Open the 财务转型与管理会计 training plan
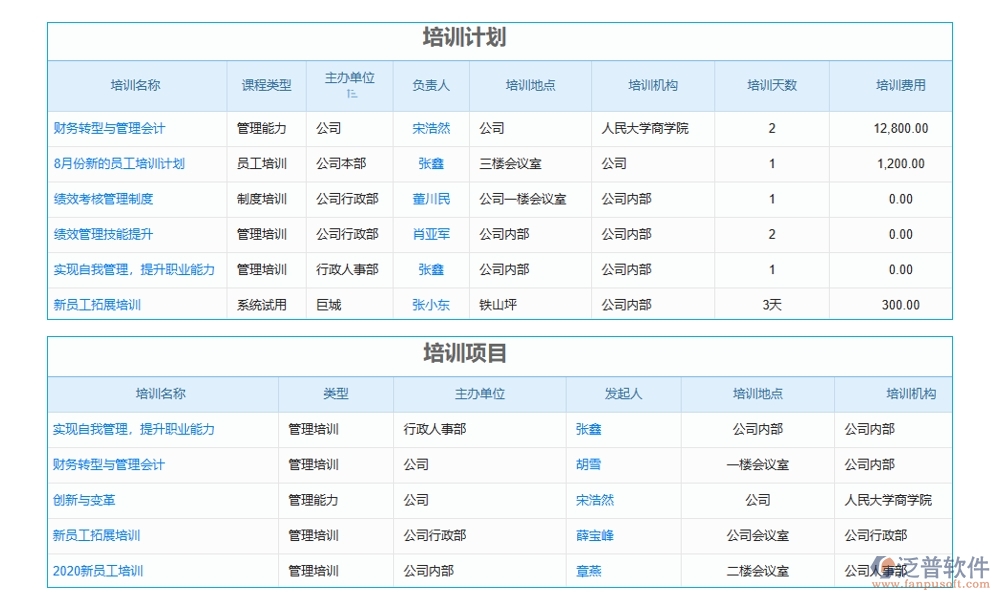This screenshot has width=1000, height=600. (x=111, y=128)
